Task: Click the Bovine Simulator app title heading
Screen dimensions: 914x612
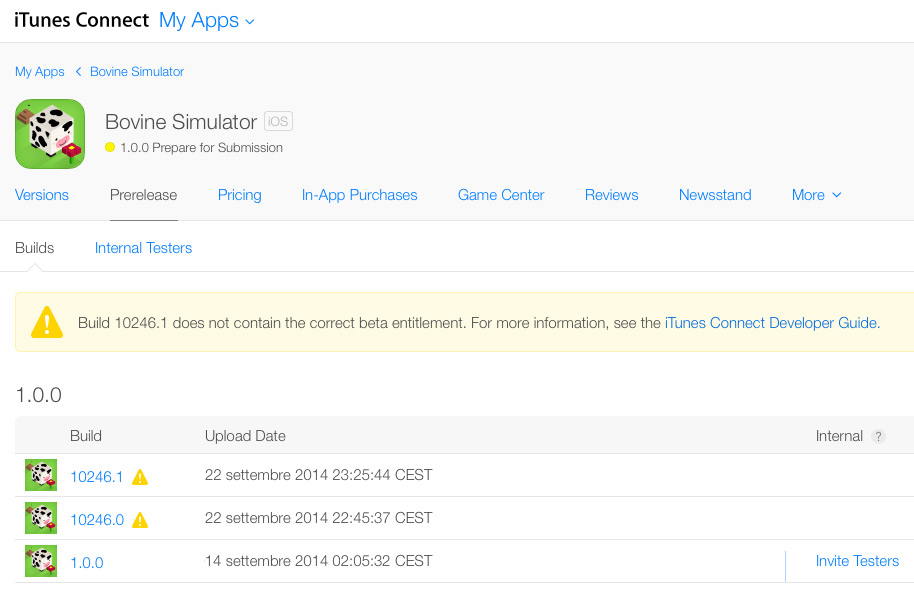Action: pyautogui.click(x=181, y=122)
